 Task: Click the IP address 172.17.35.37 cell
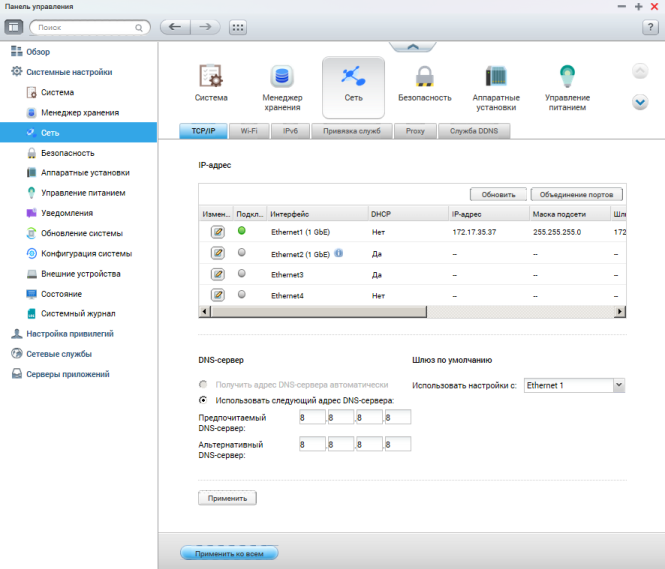tap(474, 232)
